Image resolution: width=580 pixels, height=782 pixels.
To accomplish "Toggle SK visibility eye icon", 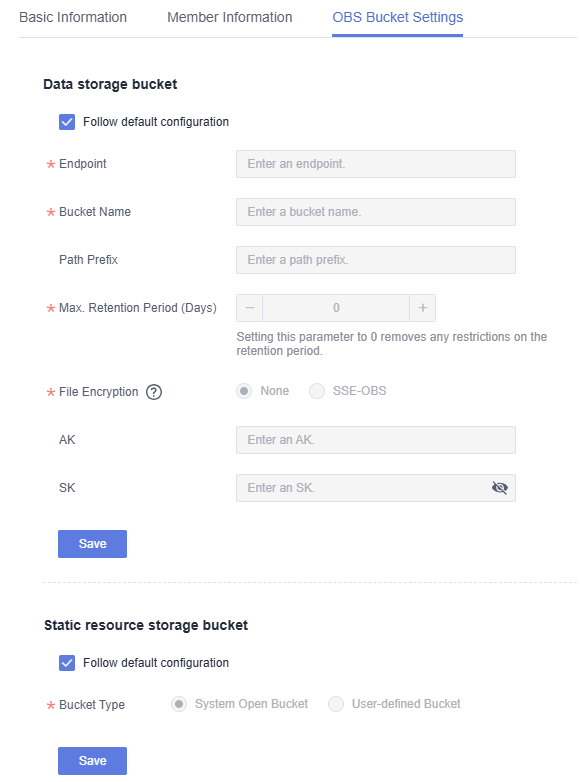I will pyautogui.click(x=499, y=488).
